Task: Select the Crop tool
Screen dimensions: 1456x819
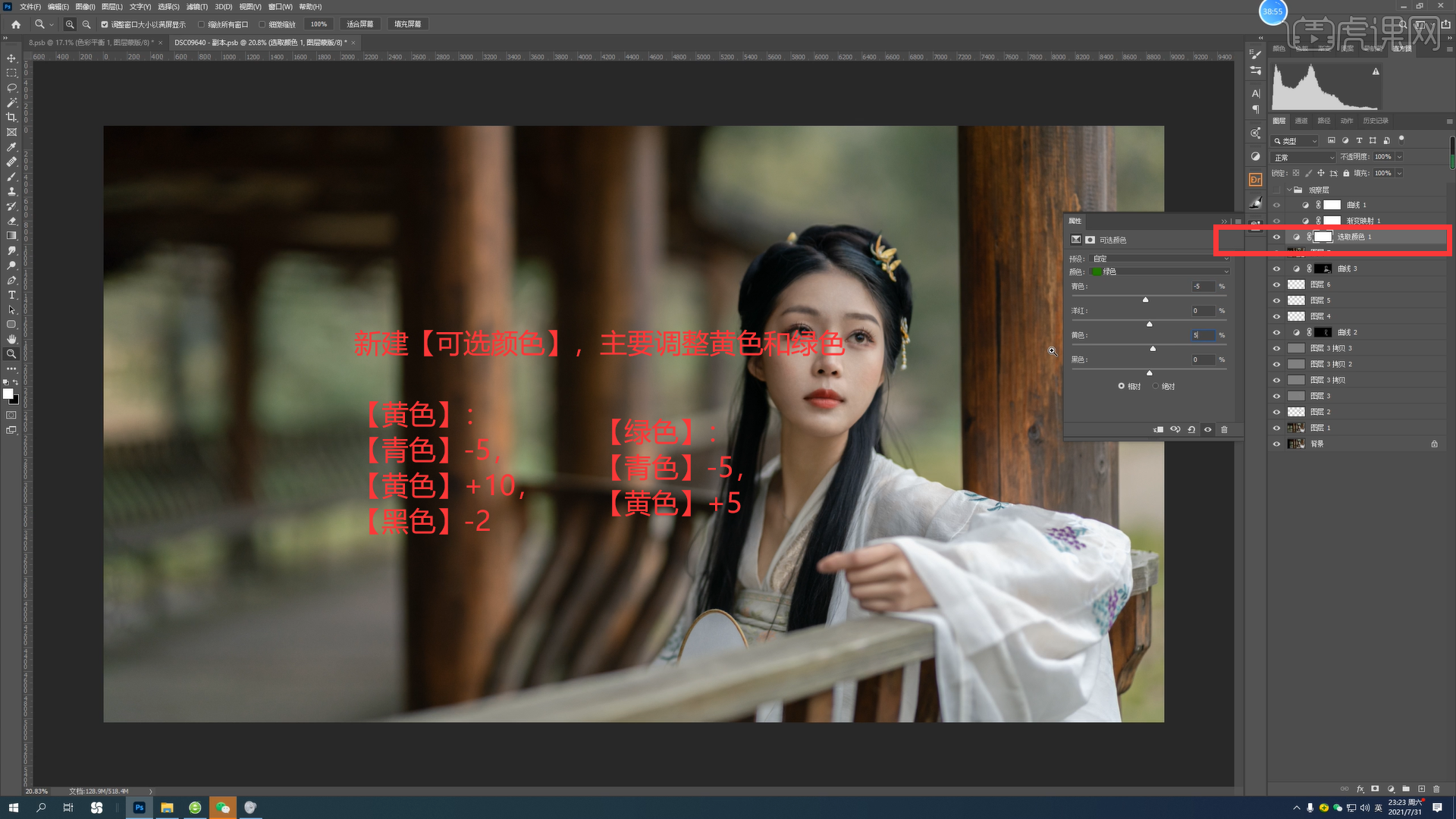Action: [11, 118]
